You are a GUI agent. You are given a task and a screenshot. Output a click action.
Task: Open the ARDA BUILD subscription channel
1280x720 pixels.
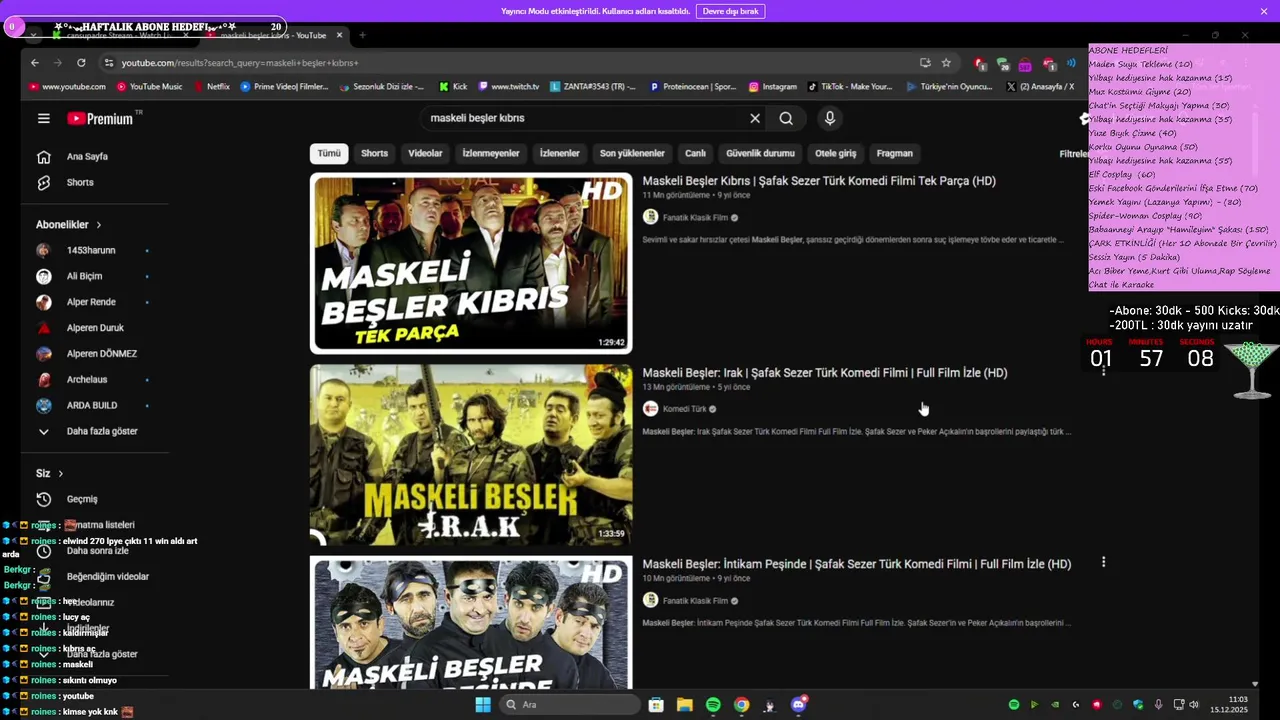(x=92, y=405)
